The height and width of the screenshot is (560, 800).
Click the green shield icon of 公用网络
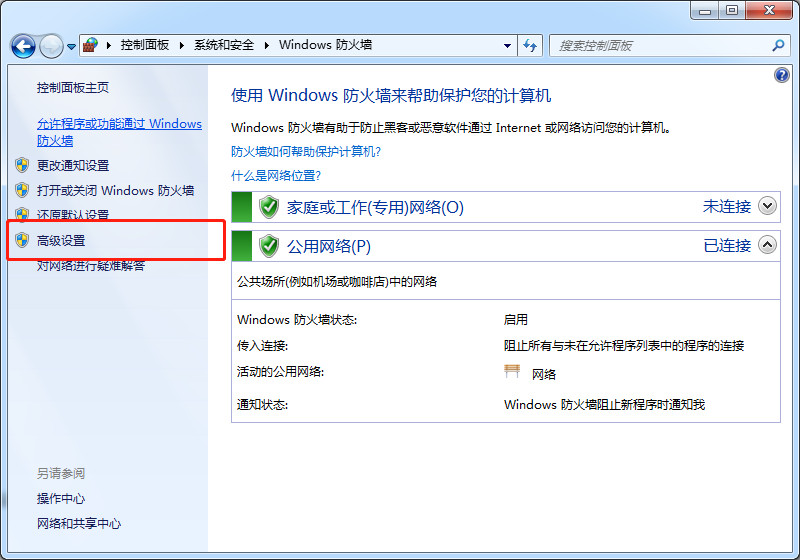coord(269,246)
